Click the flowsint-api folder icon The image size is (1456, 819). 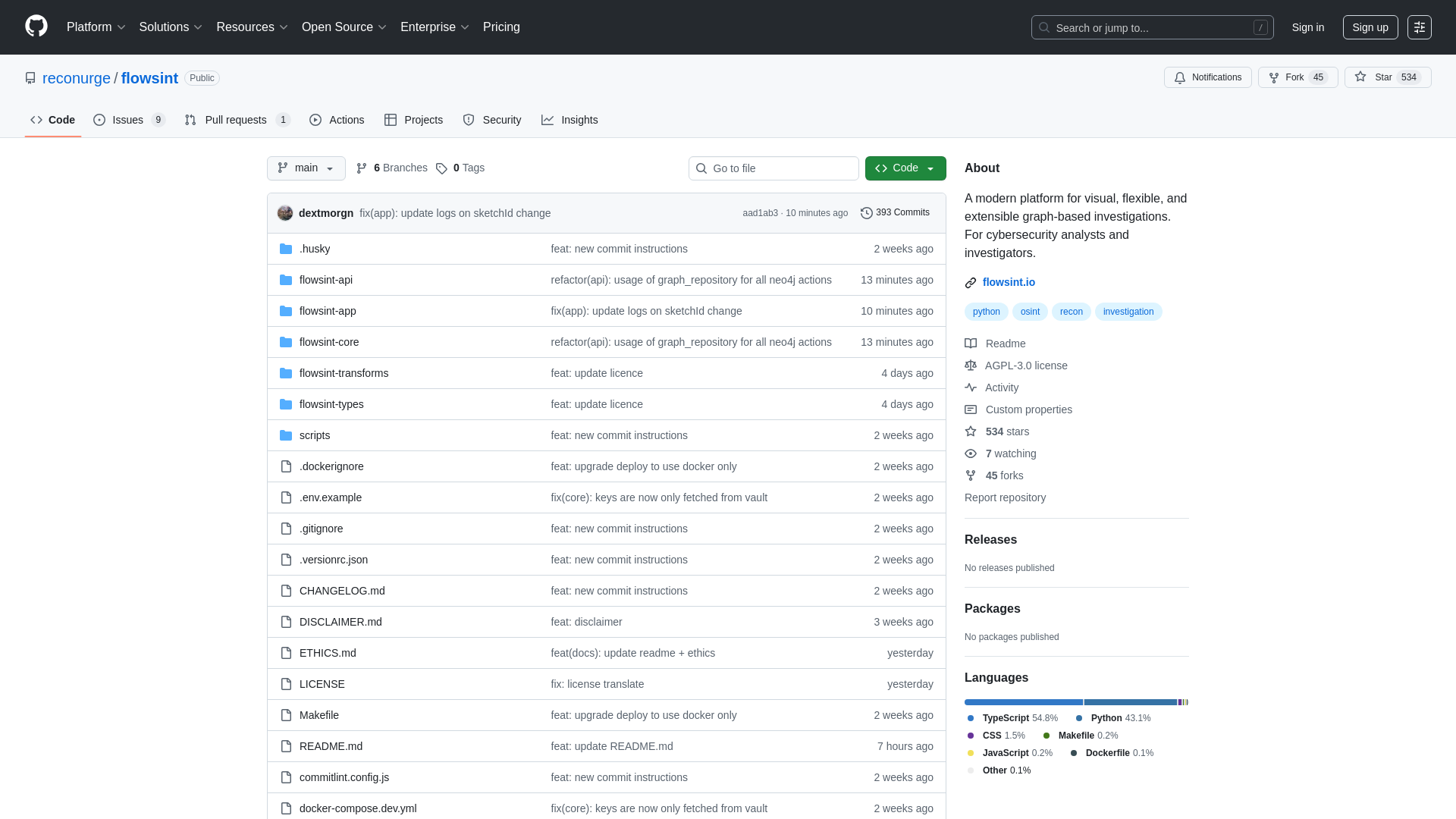tap(286, 280)
